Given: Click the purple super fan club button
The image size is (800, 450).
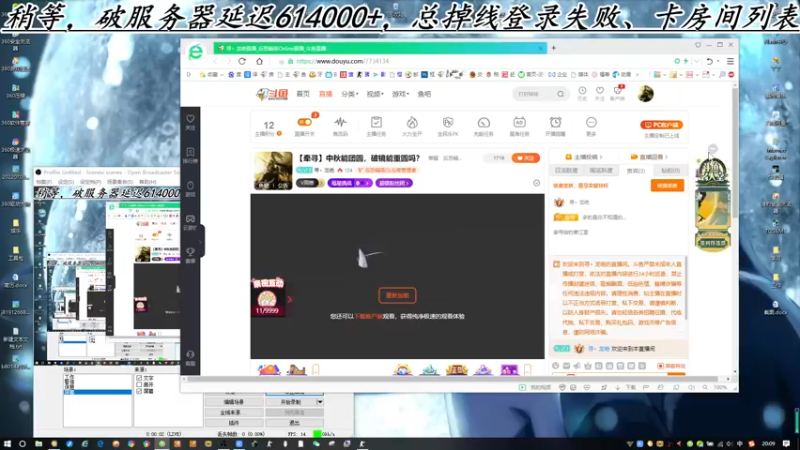Looking at the screenshot, I should click(x=394, y=183).
